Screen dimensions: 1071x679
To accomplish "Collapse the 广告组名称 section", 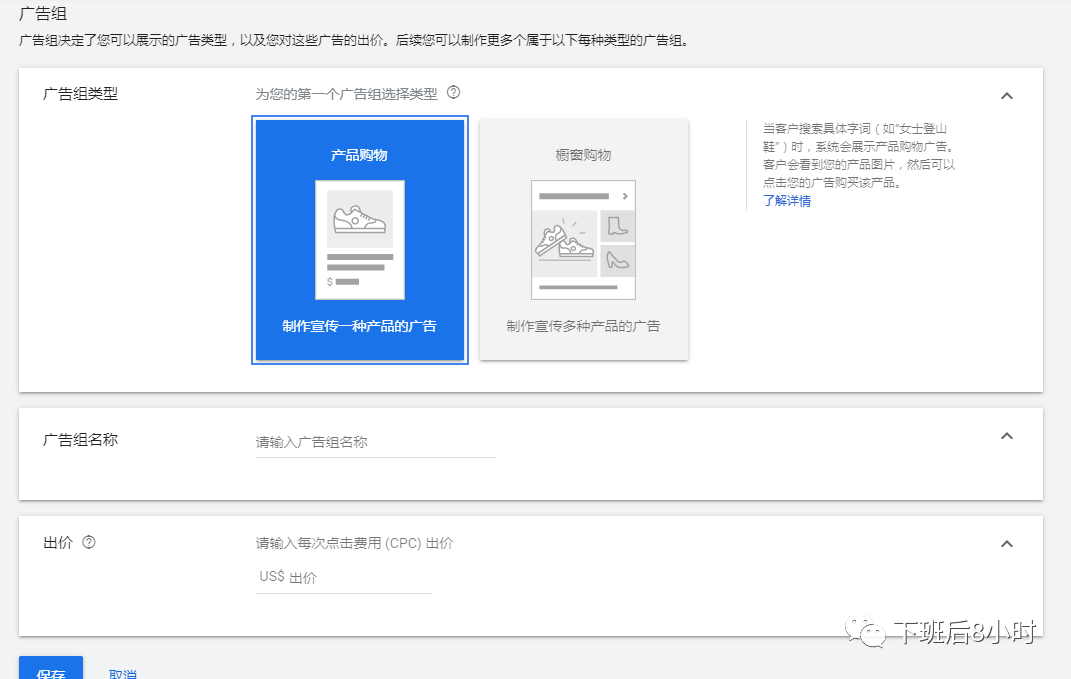I will point(1007,433).
